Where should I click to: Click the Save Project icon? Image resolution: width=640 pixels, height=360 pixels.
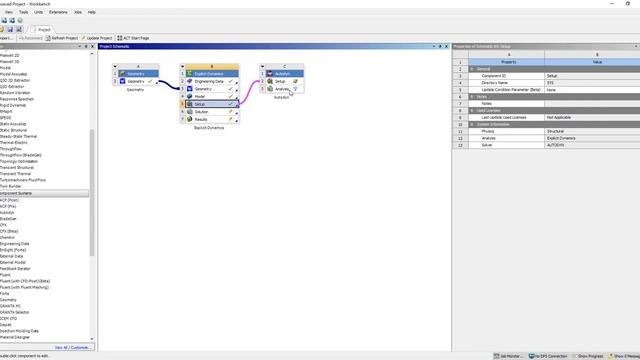point(10,29)
